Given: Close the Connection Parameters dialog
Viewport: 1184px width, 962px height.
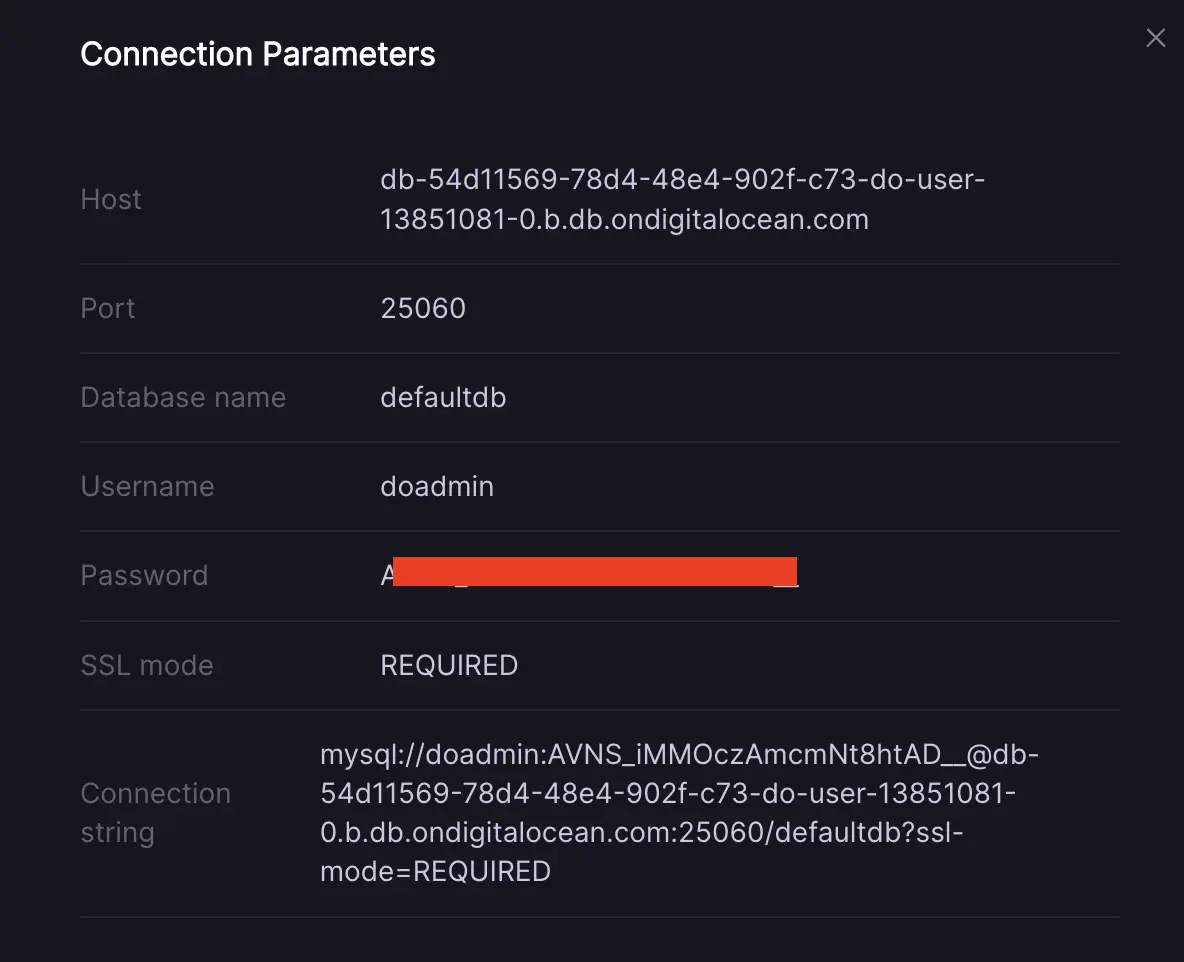Looking at the screenshot, I should click(x=1155, y=38).
